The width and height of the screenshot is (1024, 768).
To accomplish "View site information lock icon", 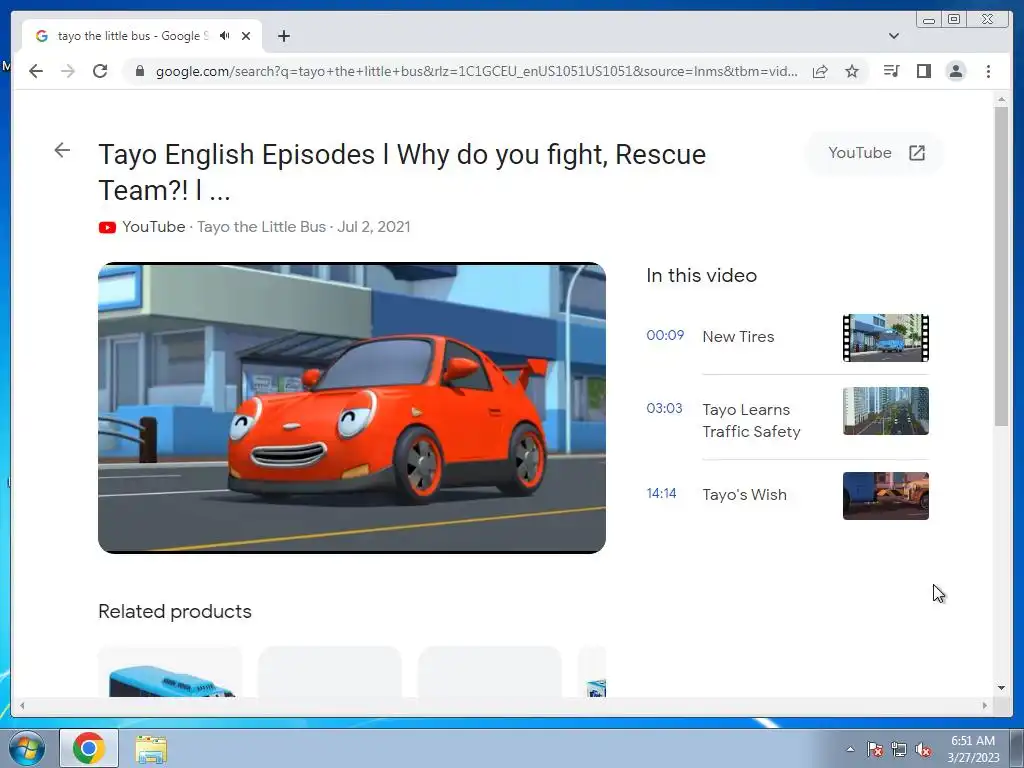I will point(139,71).
